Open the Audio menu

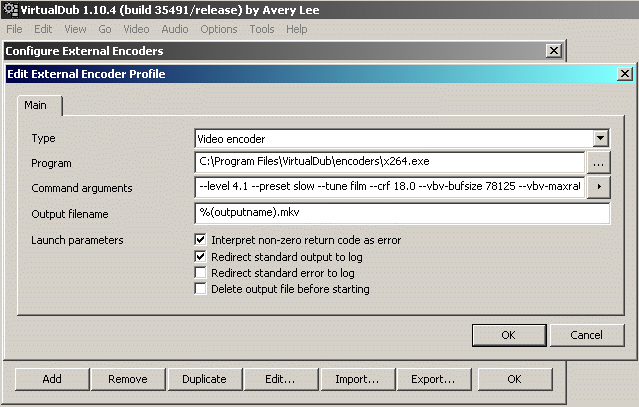175,29
